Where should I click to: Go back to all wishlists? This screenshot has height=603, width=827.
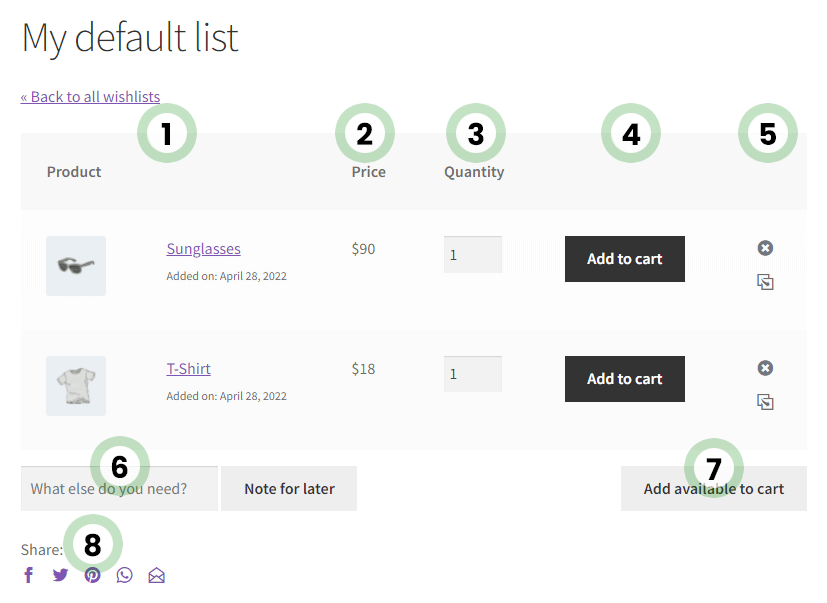(x=90, y=97)
